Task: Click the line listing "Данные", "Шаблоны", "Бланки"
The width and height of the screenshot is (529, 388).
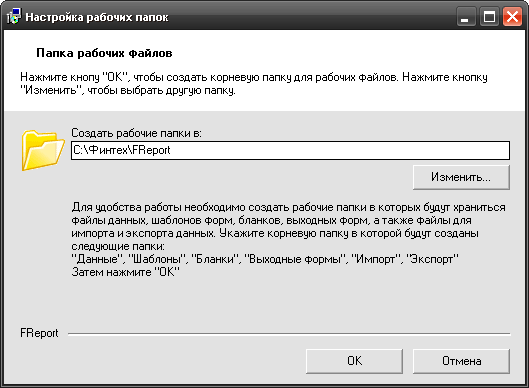Action: point(265,259)
